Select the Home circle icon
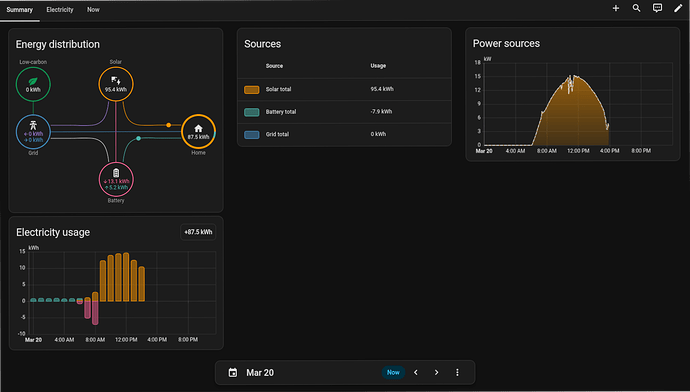690x392 pixels. tap(198, 132)
